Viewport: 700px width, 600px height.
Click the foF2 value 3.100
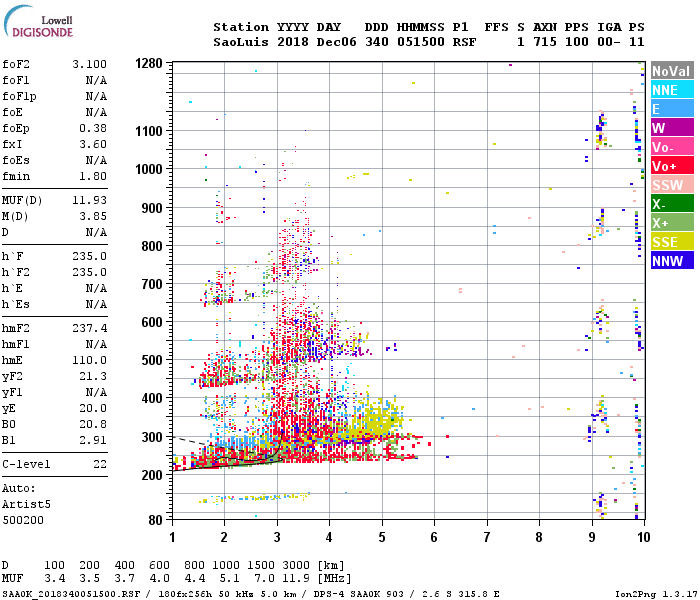(90, 64)
